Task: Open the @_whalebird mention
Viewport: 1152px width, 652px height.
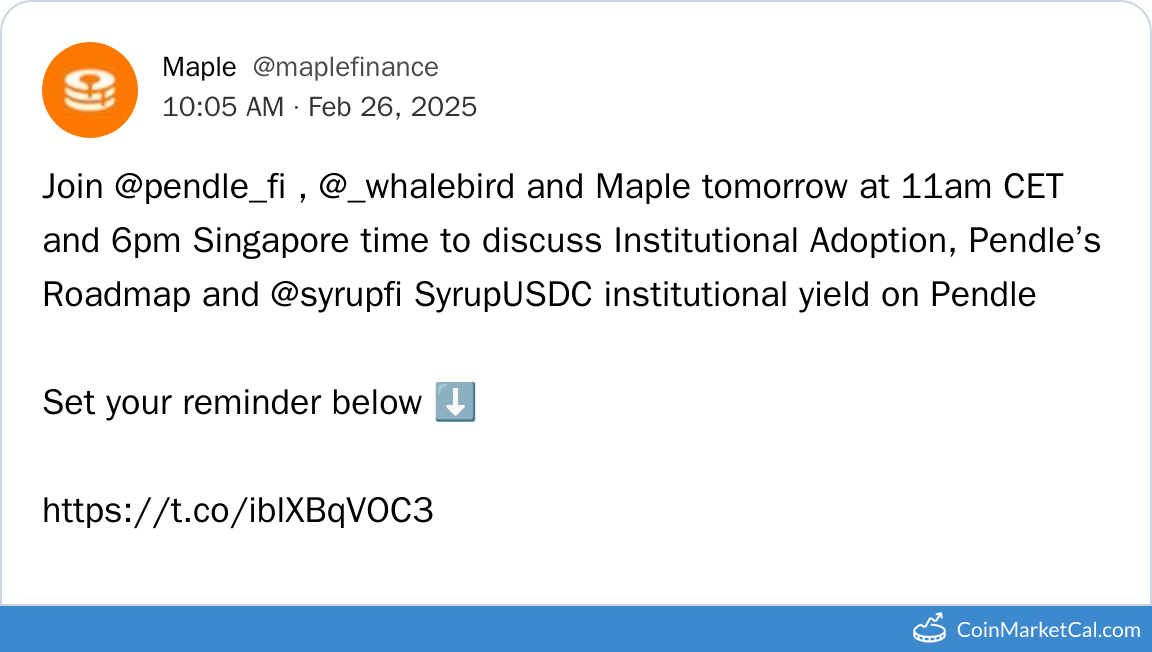Action: pos(418,187)
